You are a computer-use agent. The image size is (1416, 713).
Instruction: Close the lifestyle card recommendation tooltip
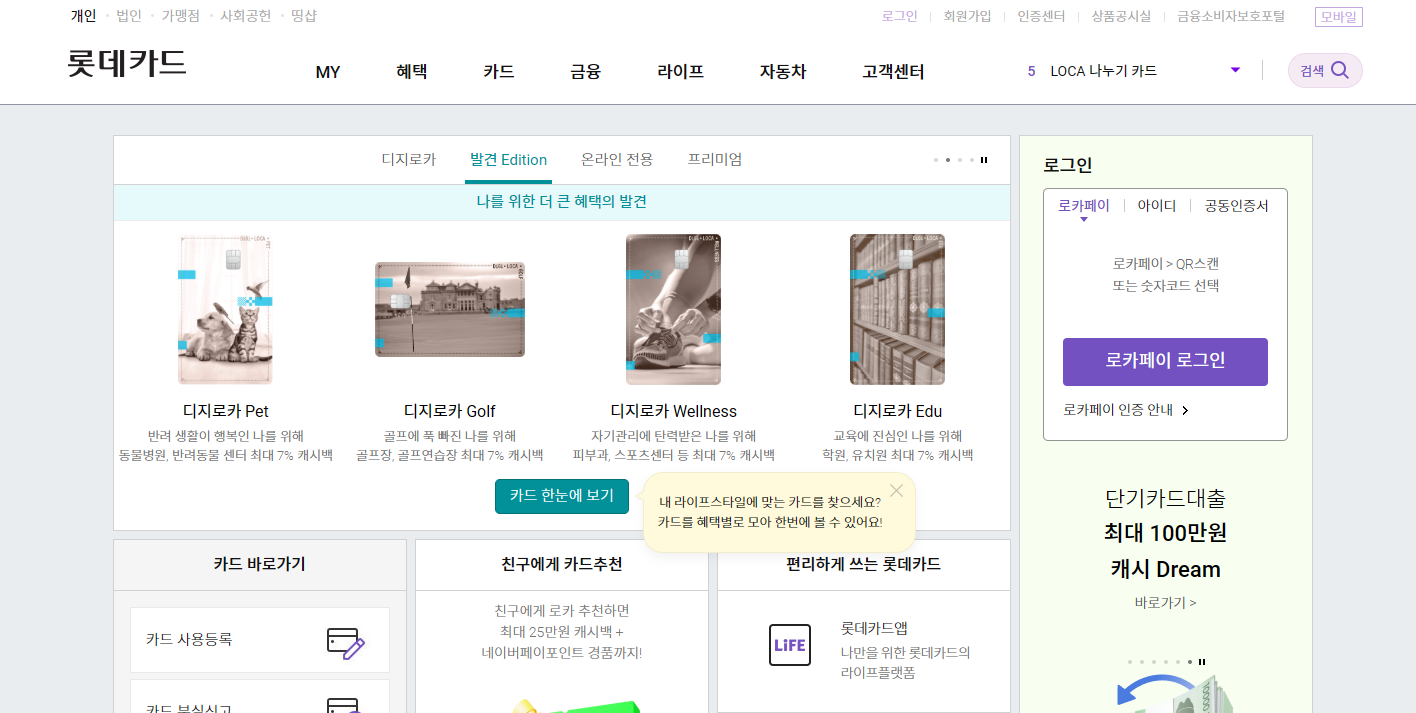(x=896, y=490)
